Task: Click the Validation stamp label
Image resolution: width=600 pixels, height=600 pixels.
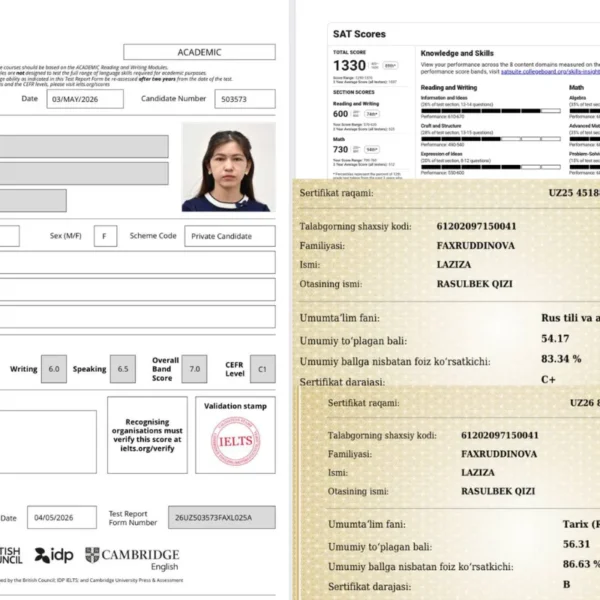Action: (235, 406)
